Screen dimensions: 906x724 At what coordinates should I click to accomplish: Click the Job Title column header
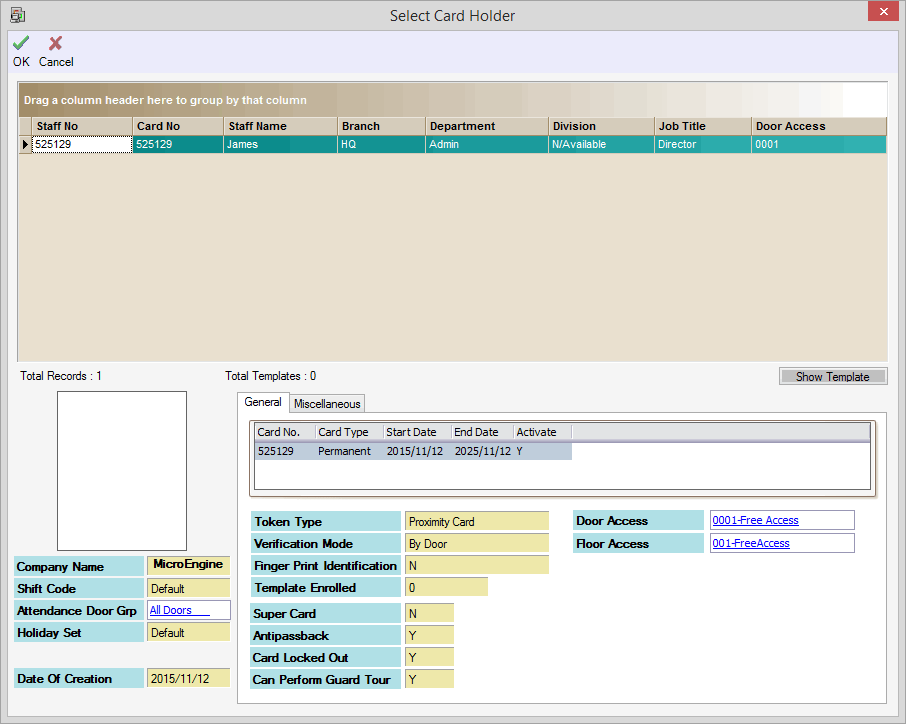tap(701, 126)
